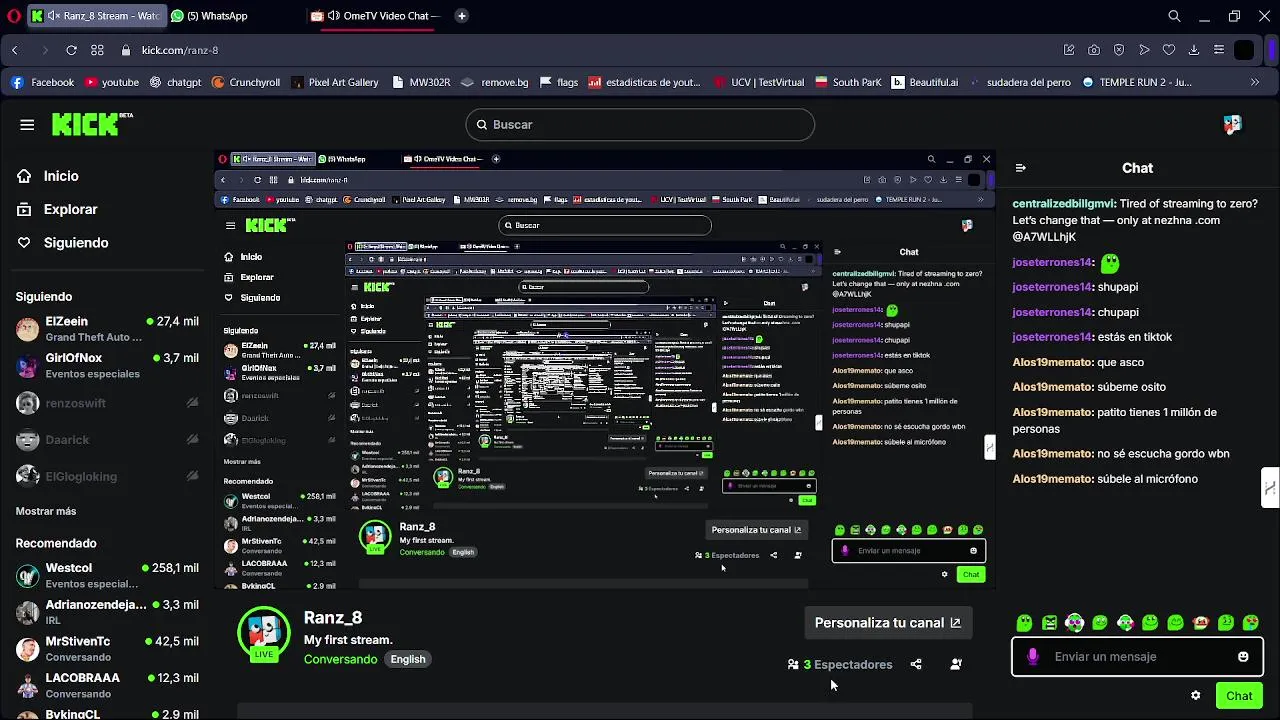This screenshot has width=1280, height=720.
Task: Open the recommended MrStivenTc channel
Action: (x=107, y=649)
